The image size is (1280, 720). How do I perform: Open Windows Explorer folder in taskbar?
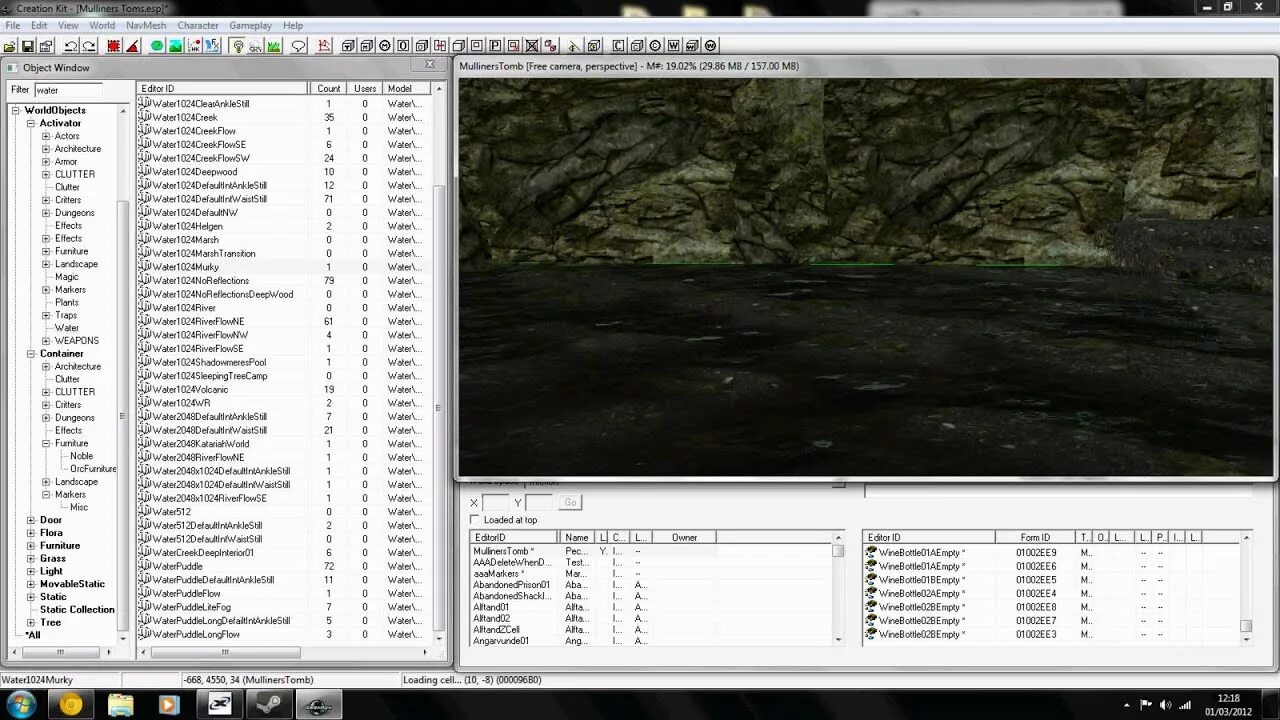(121, 704)
